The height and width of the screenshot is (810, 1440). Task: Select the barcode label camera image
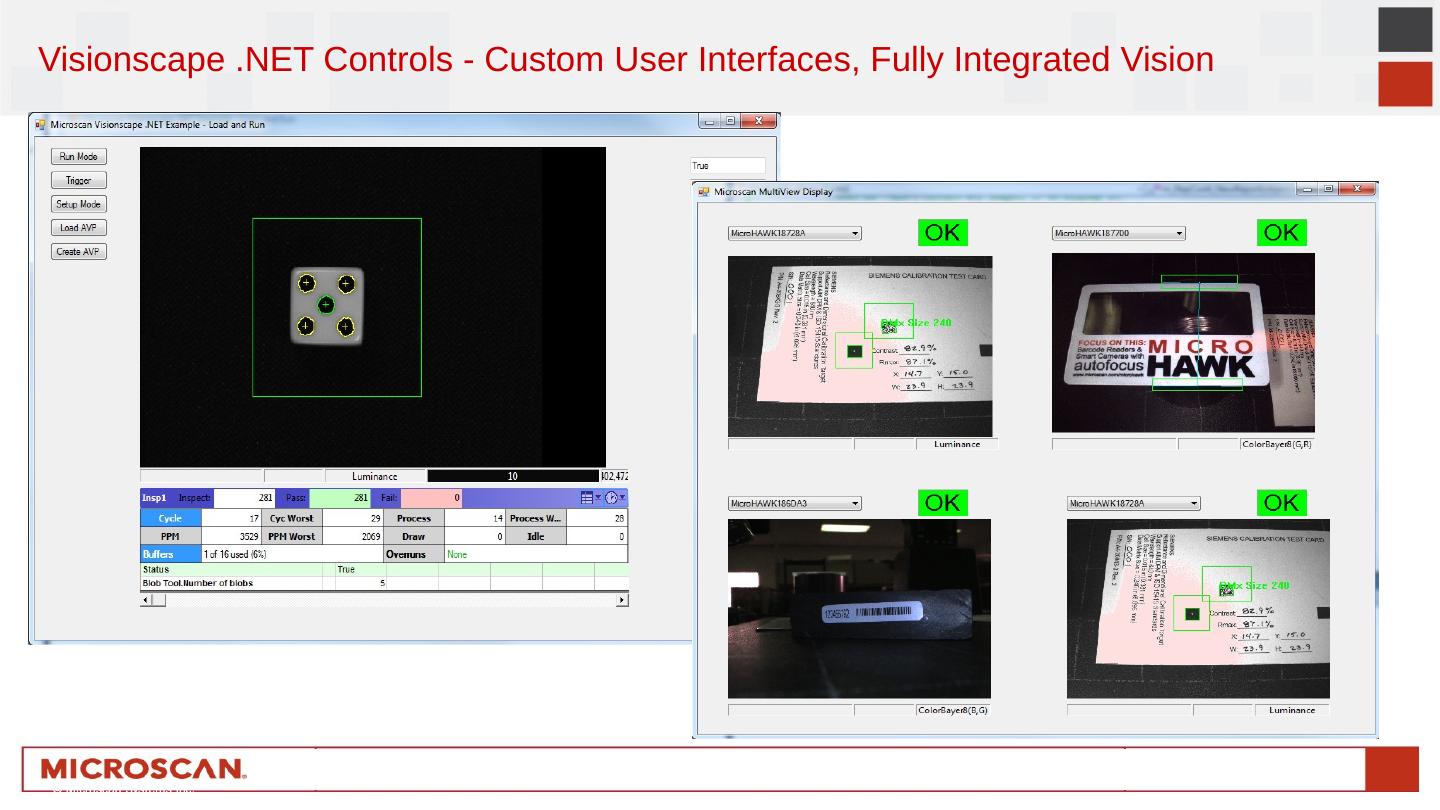859,608
